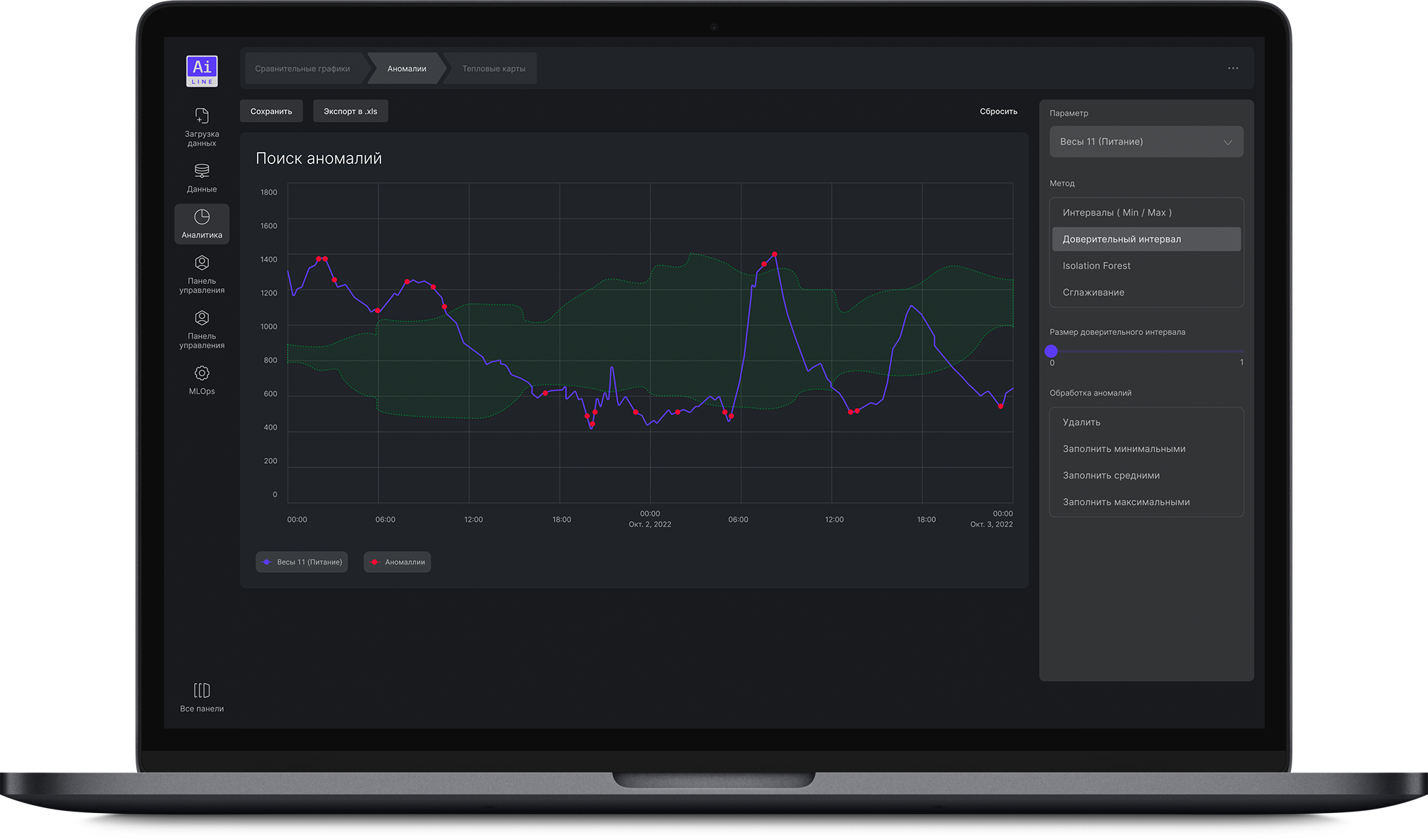Click the three-dots more options icon

click(x=1233, y=68)
